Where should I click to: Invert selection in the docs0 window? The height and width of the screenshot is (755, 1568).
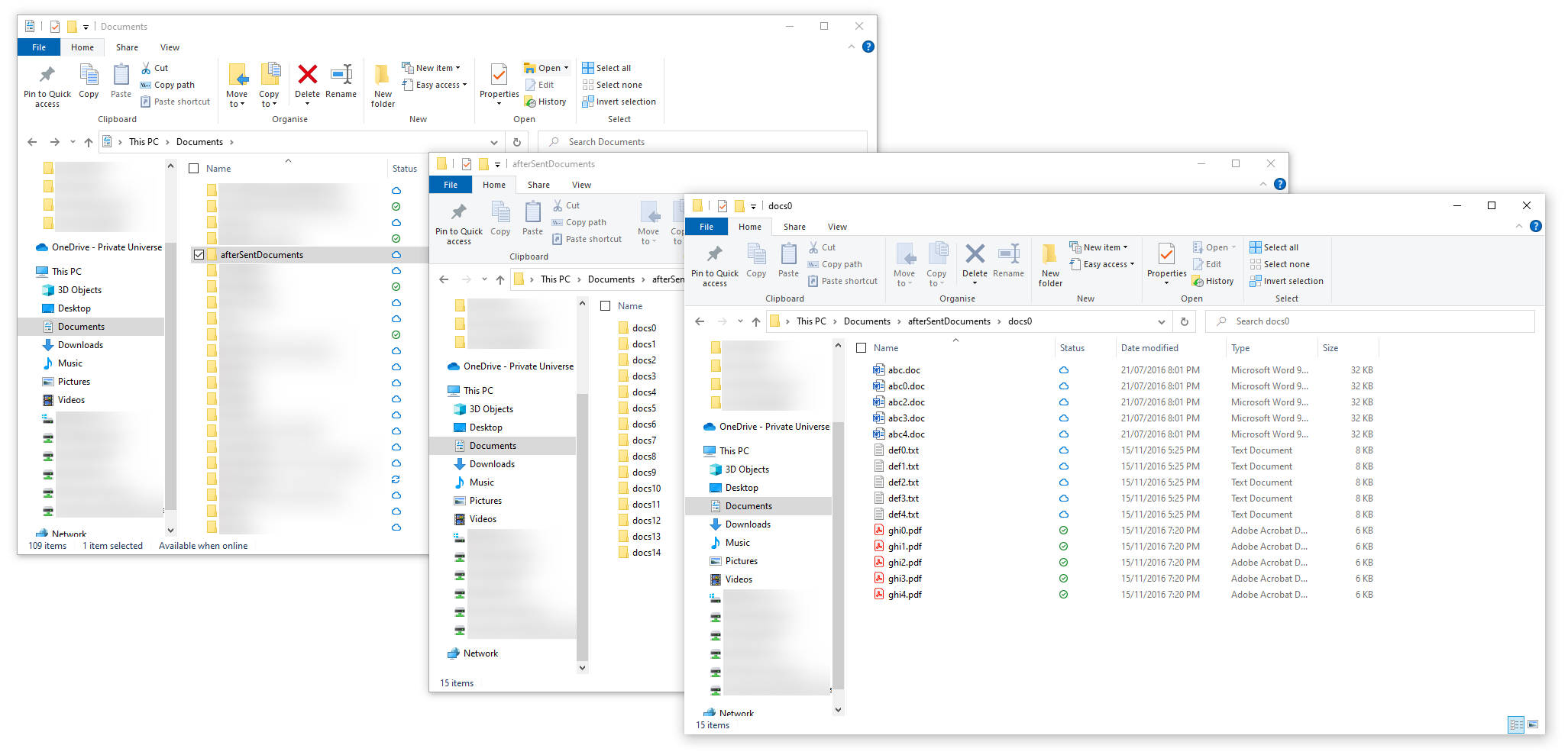click(1286, 281)
